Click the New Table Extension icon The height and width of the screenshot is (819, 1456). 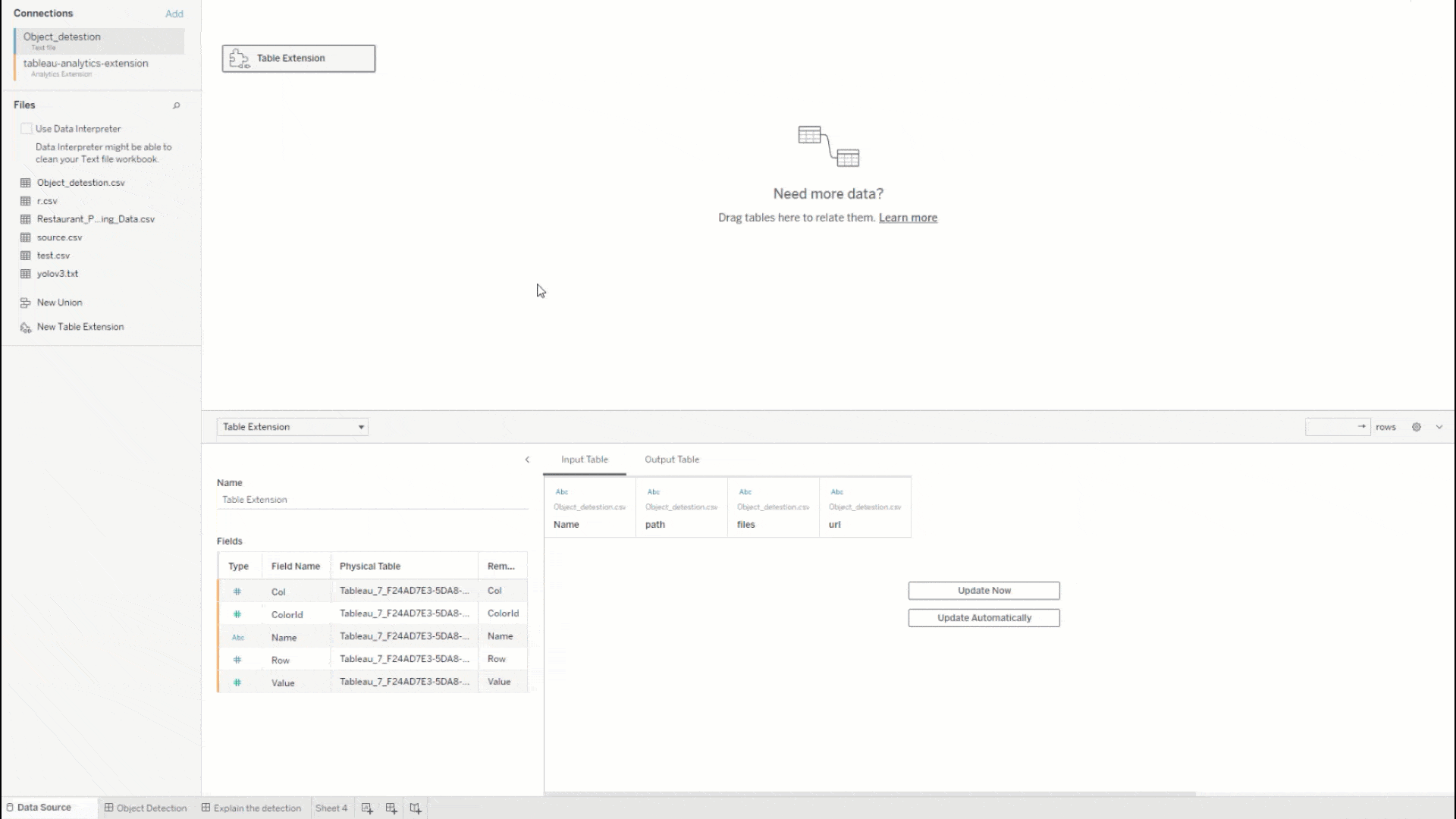point(25,326)
